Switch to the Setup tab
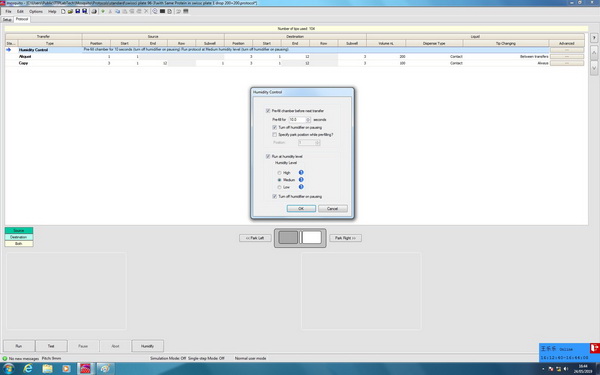The width and height of the screenshot is (600, 375). pos(7,20)
